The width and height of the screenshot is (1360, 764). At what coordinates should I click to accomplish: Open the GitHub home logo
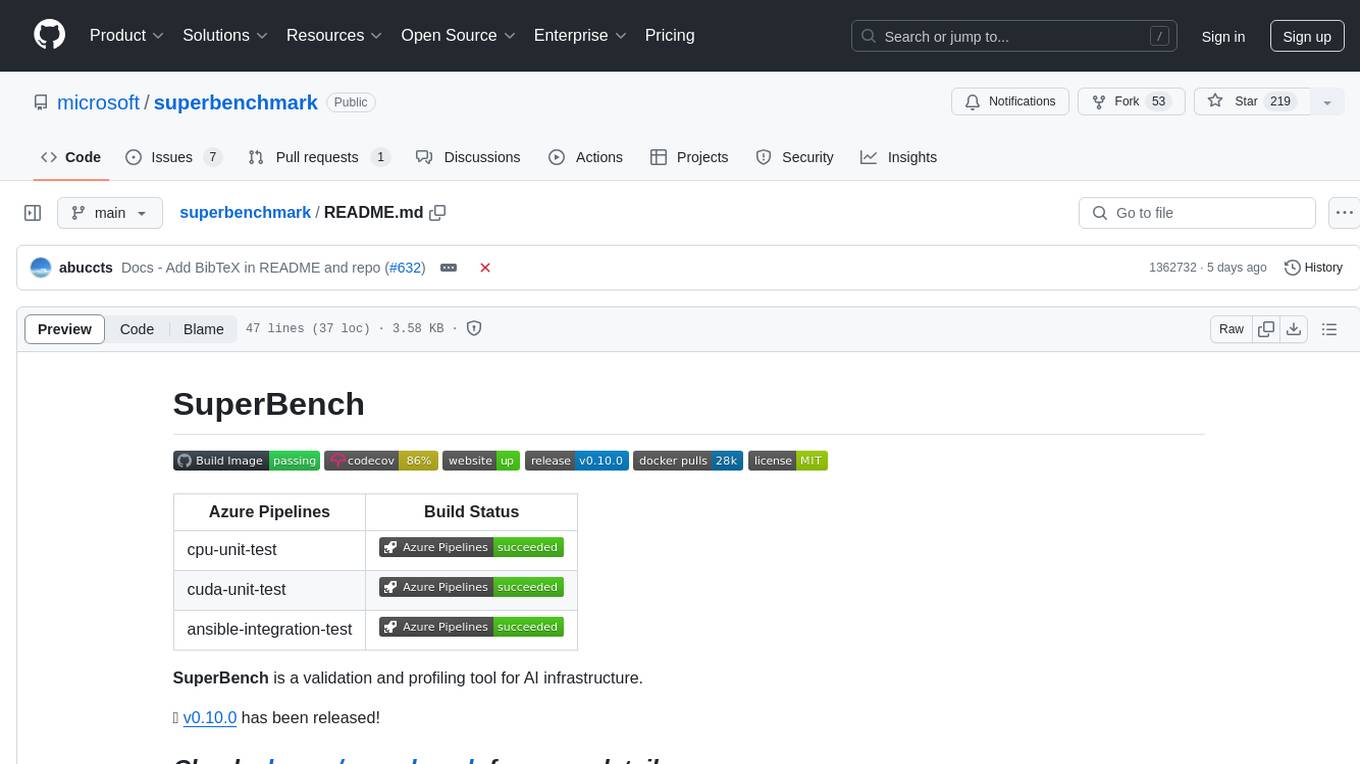click(x=50, y=35)
